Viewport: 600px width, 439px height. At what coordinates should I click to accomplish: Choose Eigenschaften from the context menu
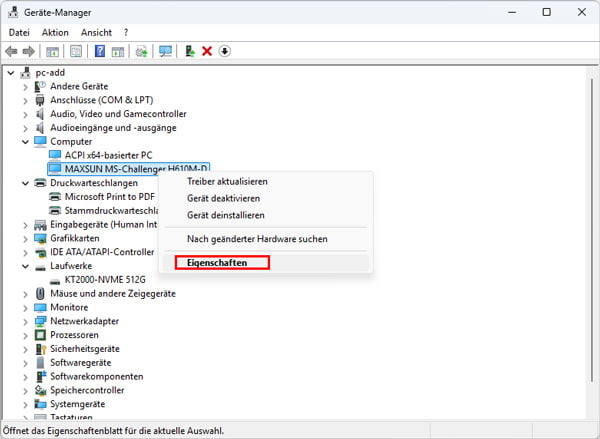(x=222, y=263)
